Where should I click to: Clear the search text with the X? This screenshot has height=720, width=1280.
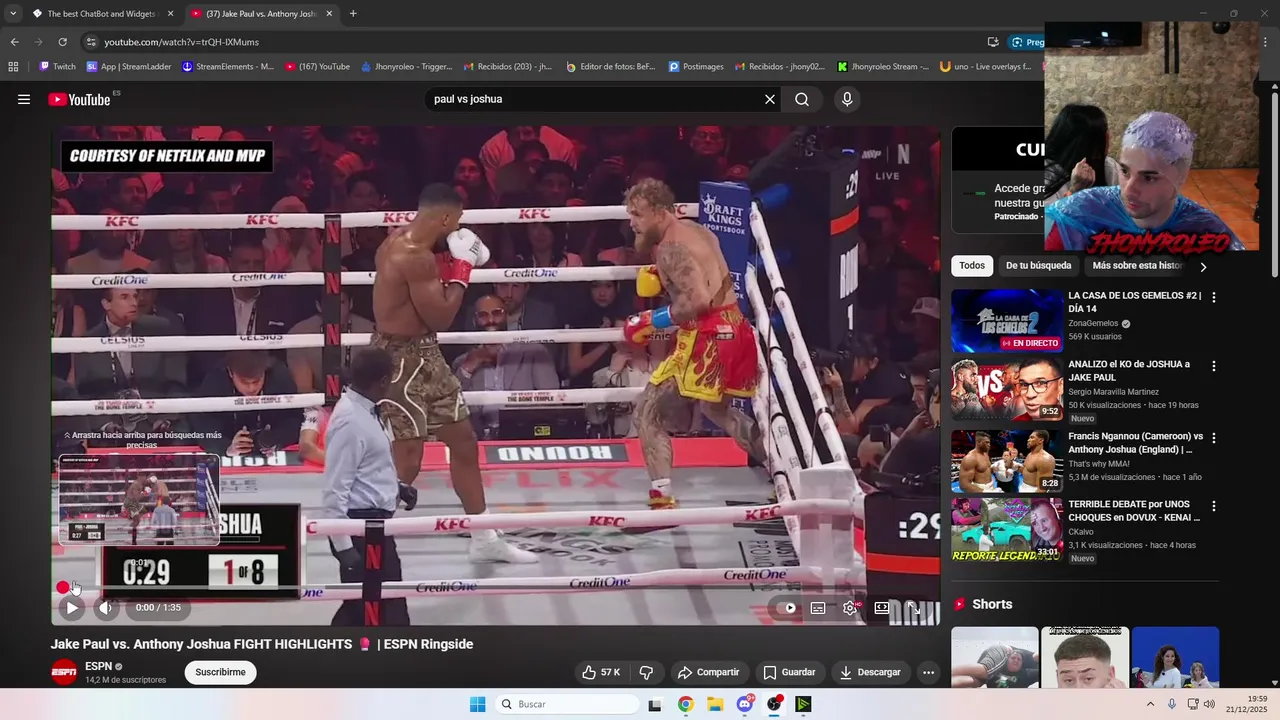(x=770, y=99)
